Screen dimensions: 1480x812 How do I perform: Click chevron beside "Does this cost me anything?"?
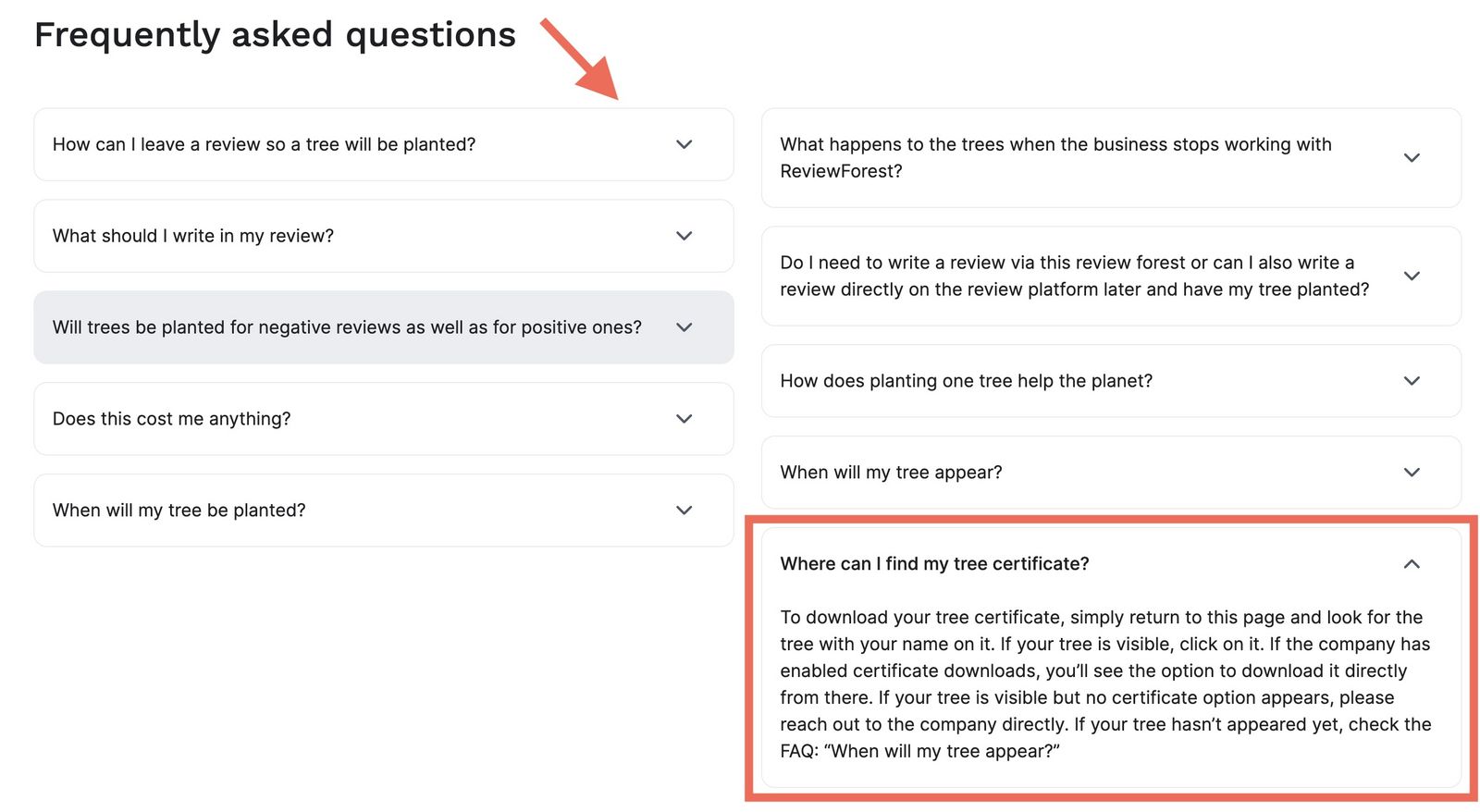click(684, 419)
